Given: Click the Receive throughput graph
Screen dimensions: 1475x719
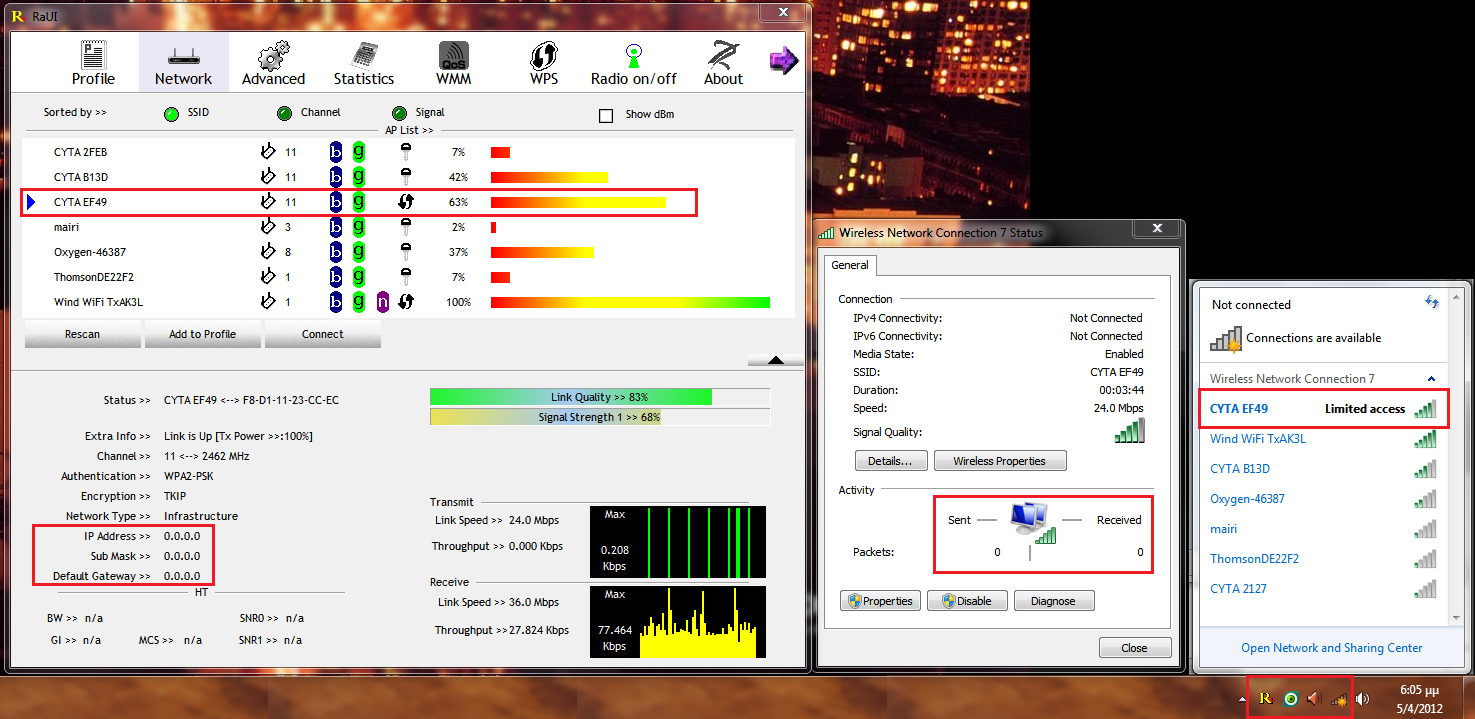Looking at the screenshot, I should point(677,622).
